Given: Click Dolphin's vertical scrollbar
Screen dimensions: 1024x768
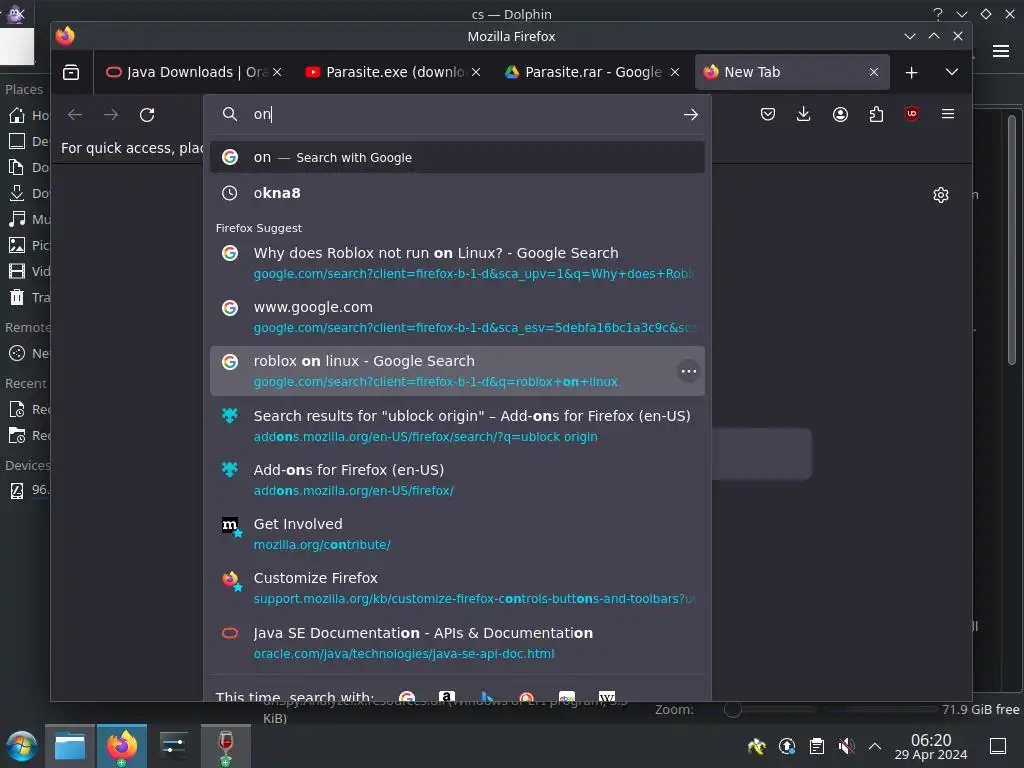Looking at the screenshot, I should (x=1012, y=240).
